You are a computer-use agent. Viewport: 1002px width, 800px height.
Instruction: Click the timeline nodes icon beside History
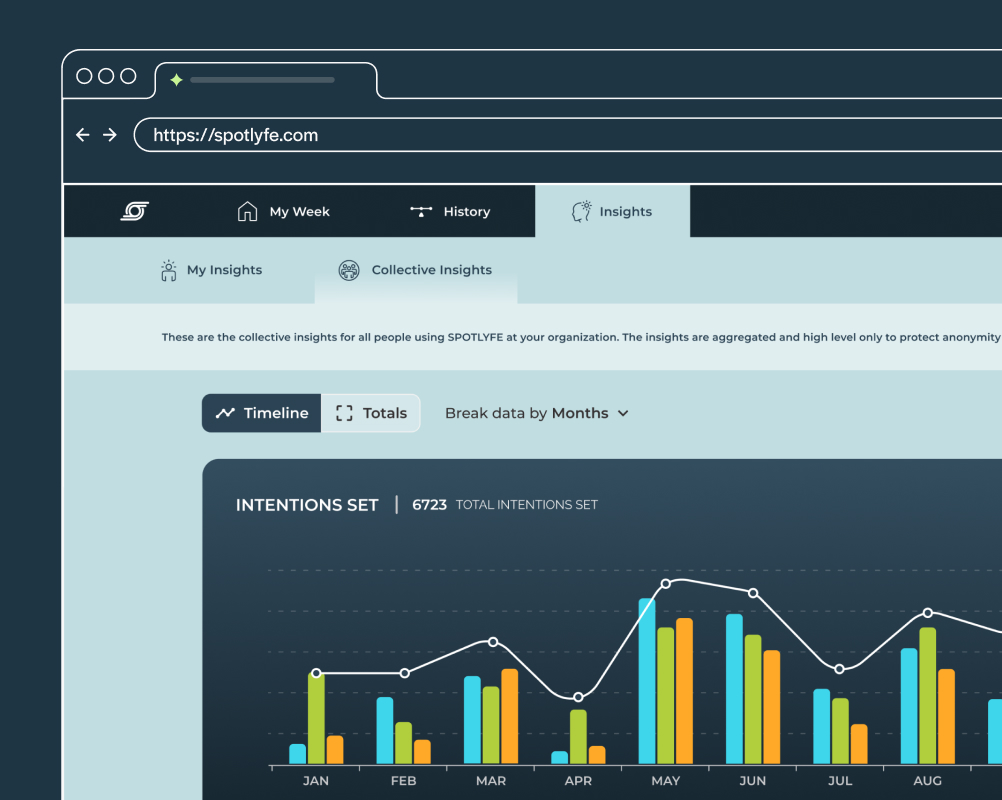pos(421,211)
